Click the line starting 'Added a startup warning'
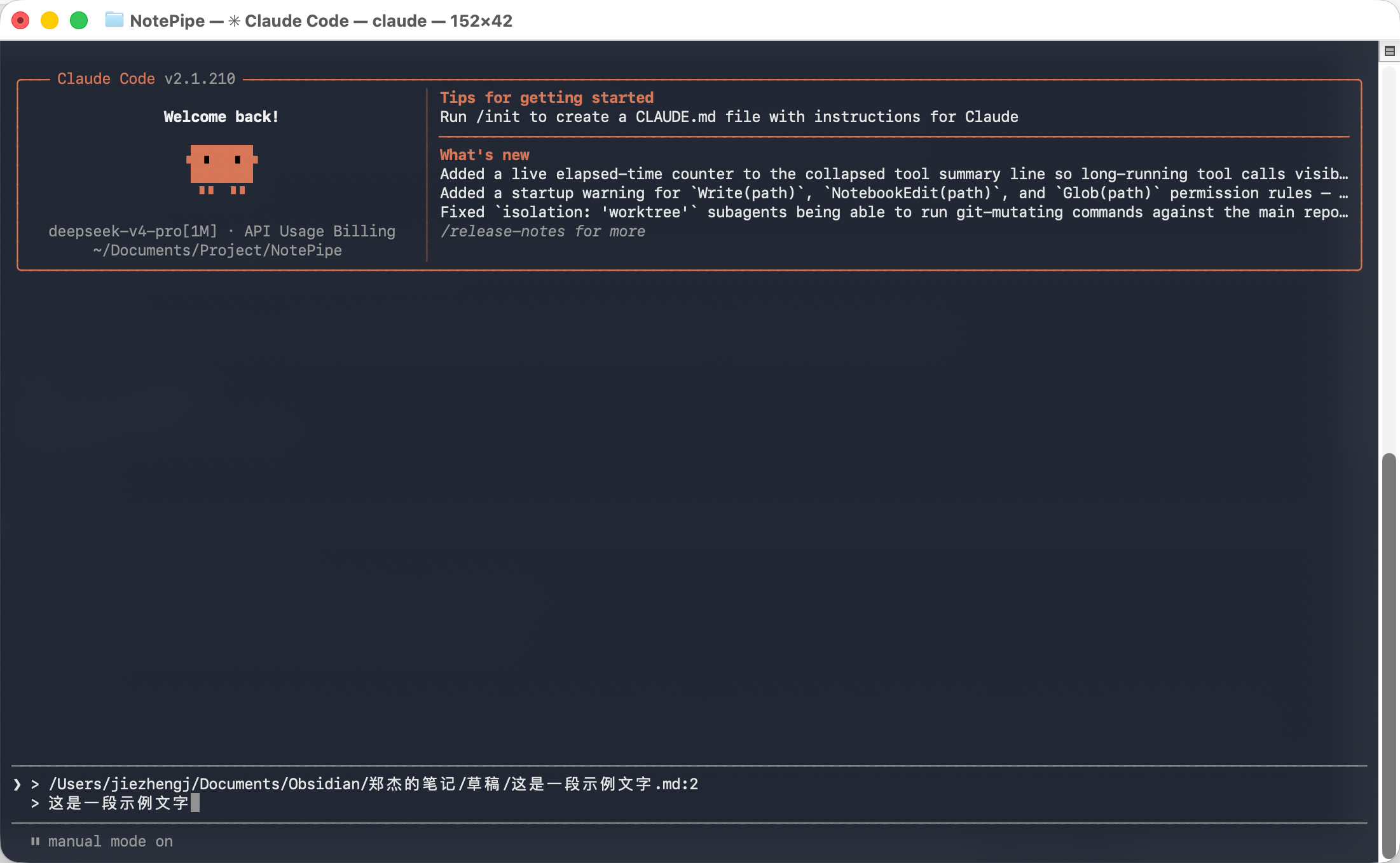The image size is (1400, 863). pos(894,193)
